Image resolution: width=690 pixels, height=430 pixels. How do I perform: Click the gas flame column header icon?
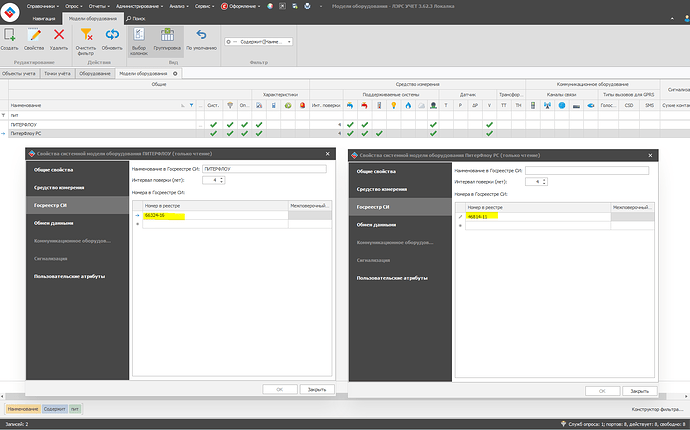pyautogui.click(x=408, y=105)
